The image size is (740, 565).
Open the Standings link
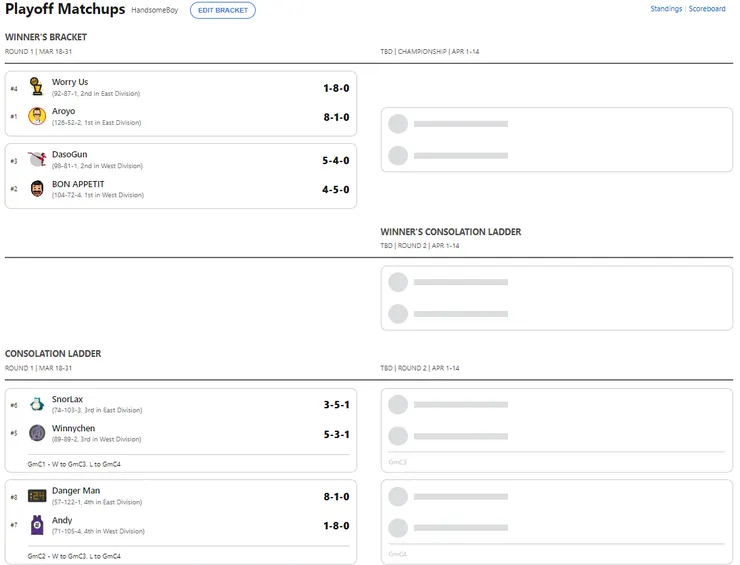coord(666,9)
